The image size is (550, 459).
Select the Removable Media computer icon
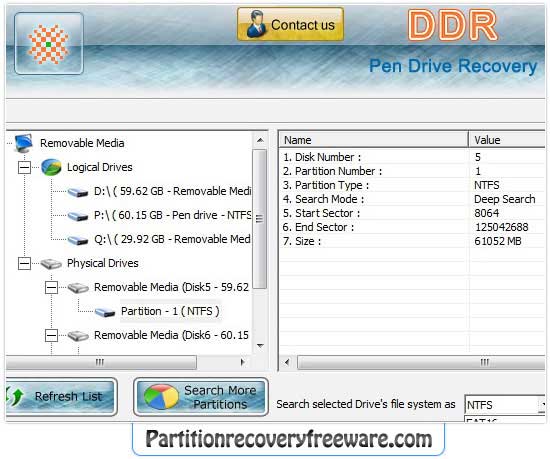[x=24, y=143]
